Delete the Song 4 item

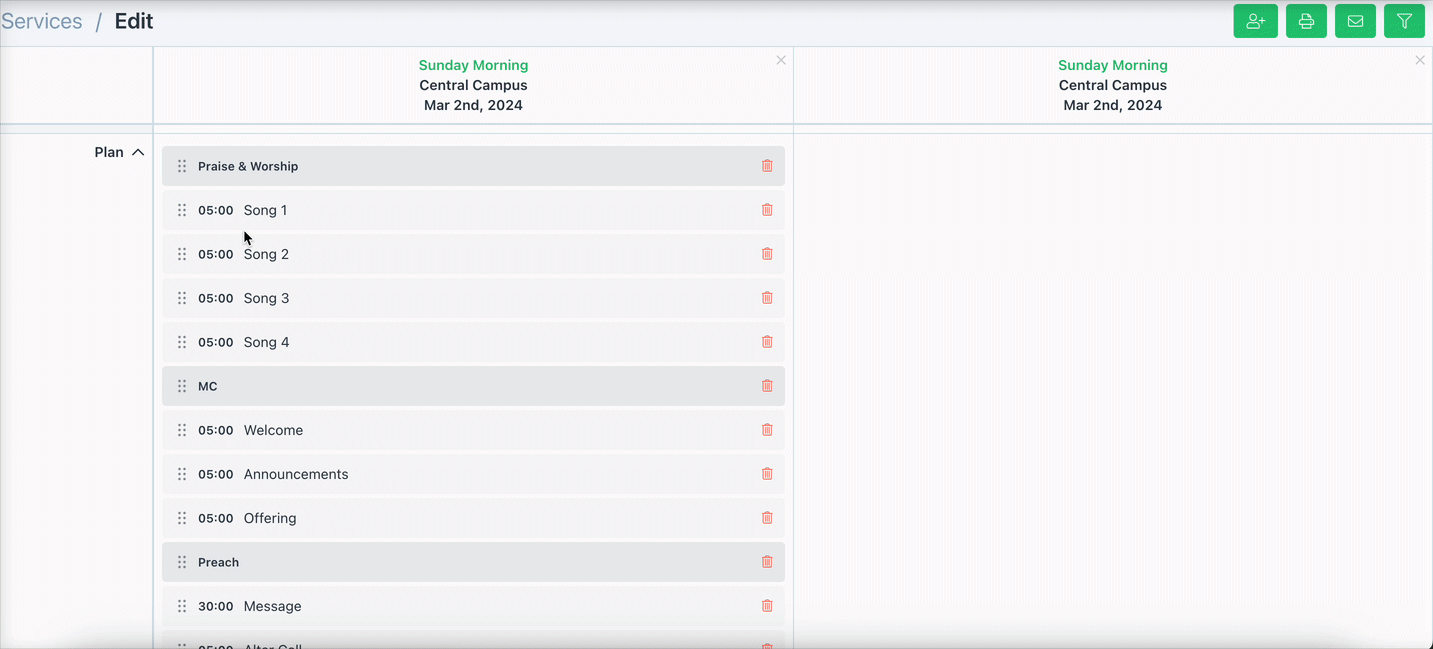(767, 342)
